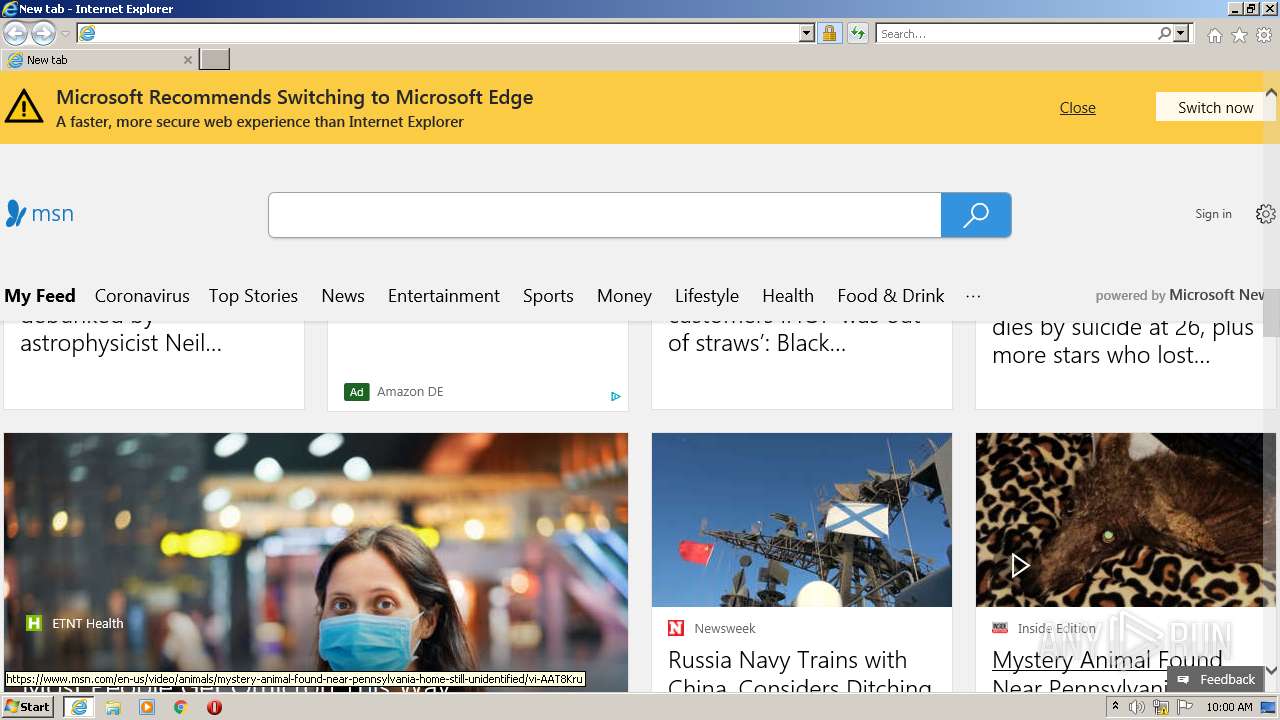Open the IE Tools gear menu

point(1264,35)
